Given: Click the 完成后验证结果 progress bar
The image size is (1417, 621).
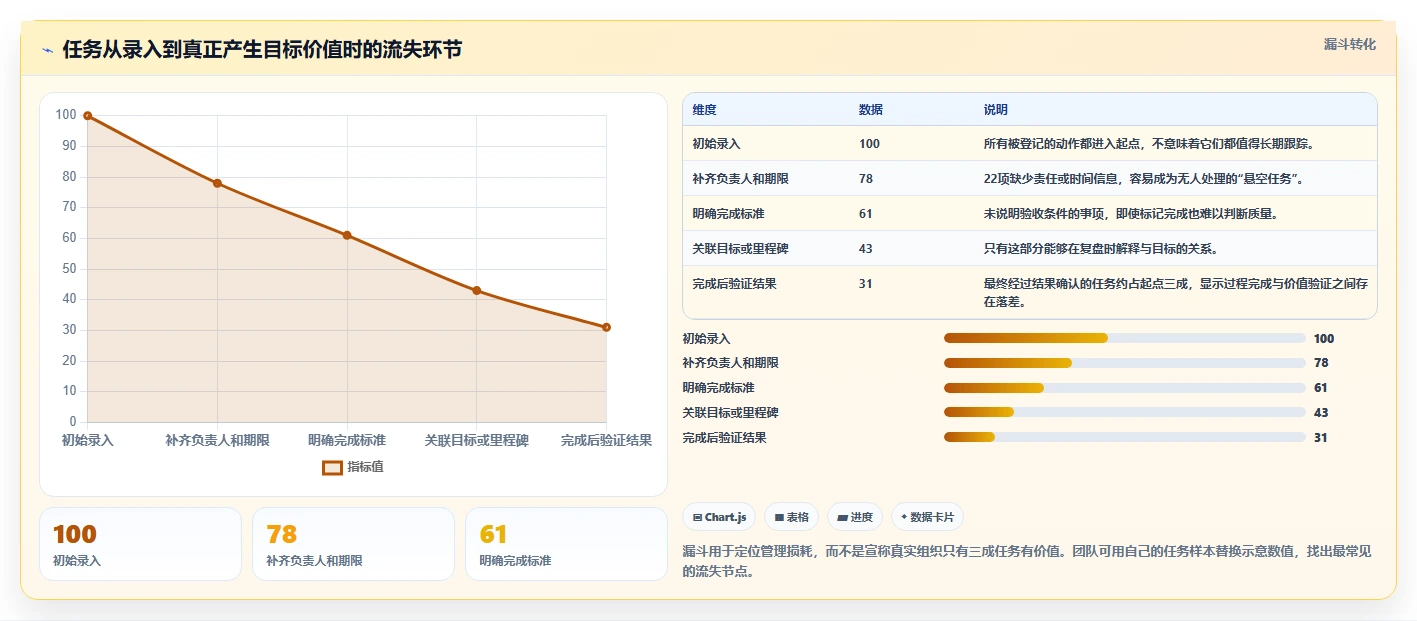Looking at the screenshot, I should pos(1125,437).
